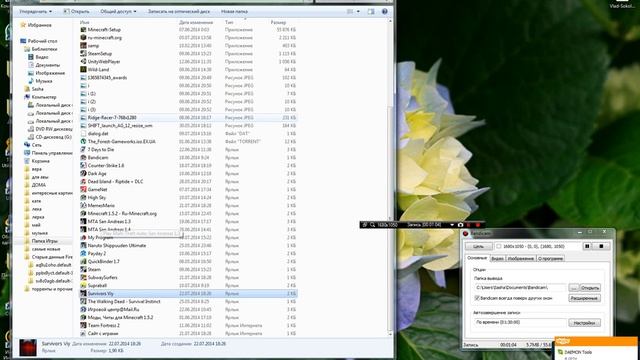
Task: Open the Общий доступ dropdown menu
Action: click(x=118, y=11)
